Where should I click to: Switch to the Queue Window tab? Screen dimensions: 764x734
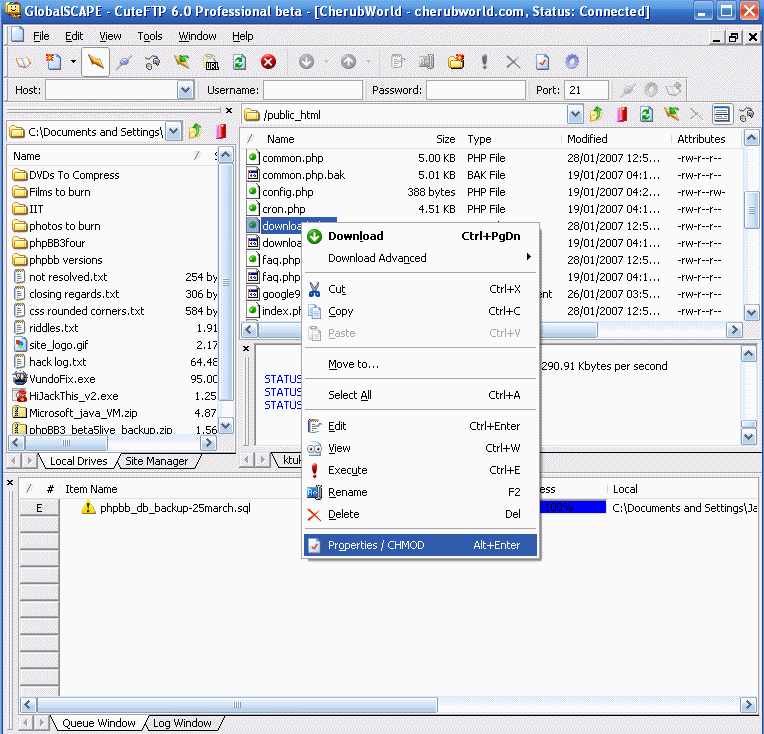tap(99, 723)
